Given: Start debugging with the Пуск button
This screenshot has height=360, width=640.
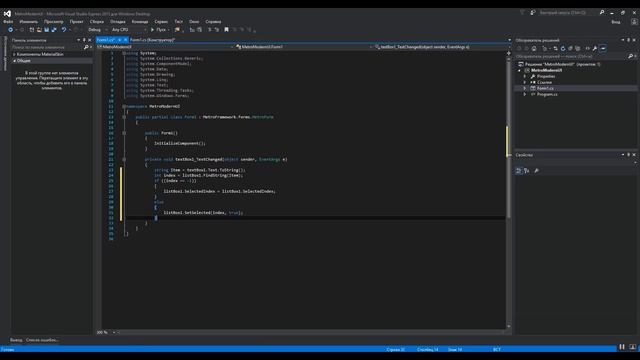Looking at the screenshot, I should point(159,30).
